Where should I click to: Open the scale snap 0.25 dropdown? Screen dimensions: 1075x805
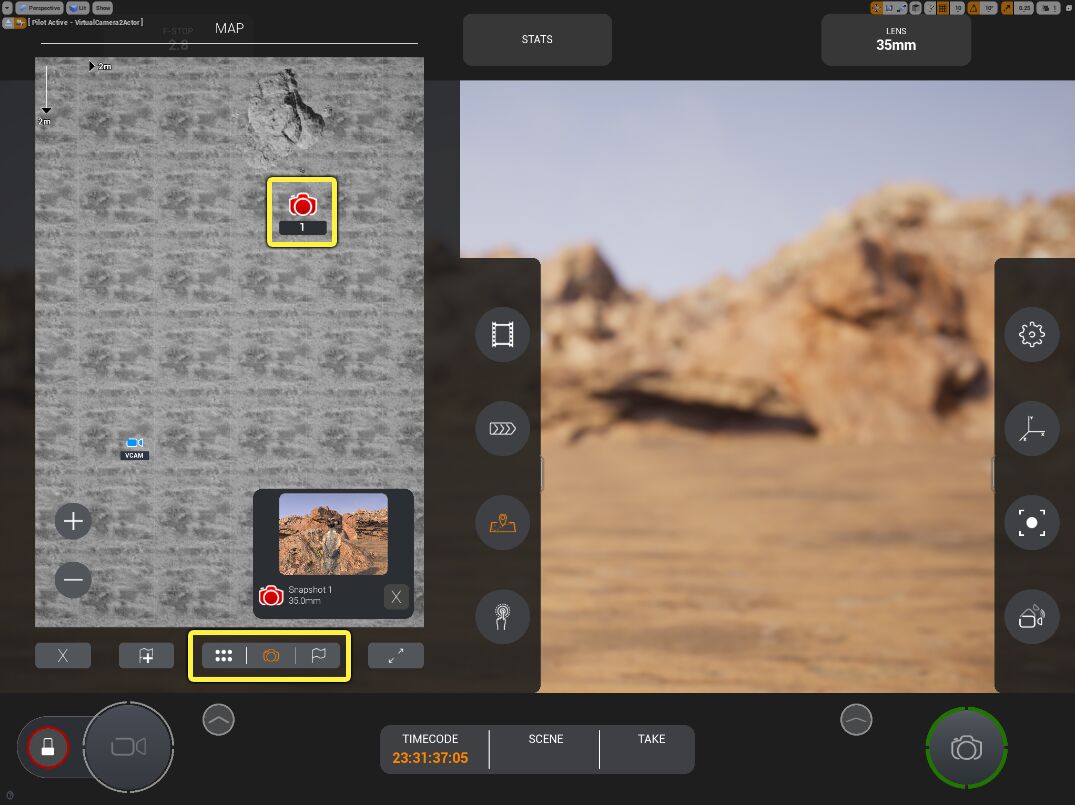point(1024,8)
